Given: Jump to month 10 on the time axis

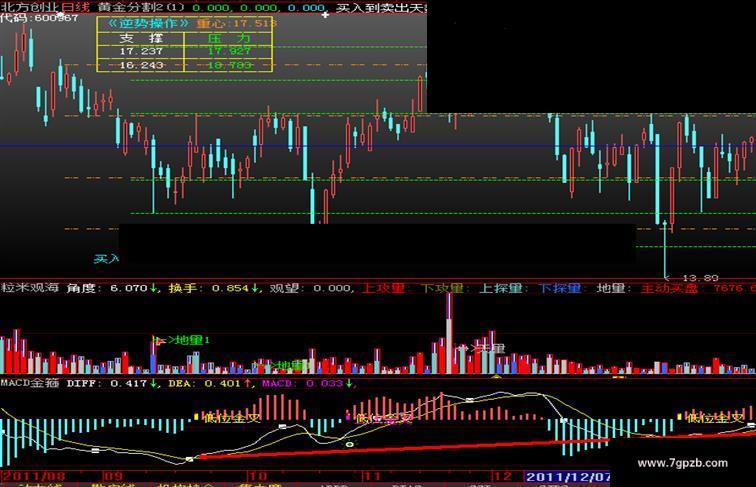Looking at the screenshot, I should pyautogui.click(x=258, y=476).
